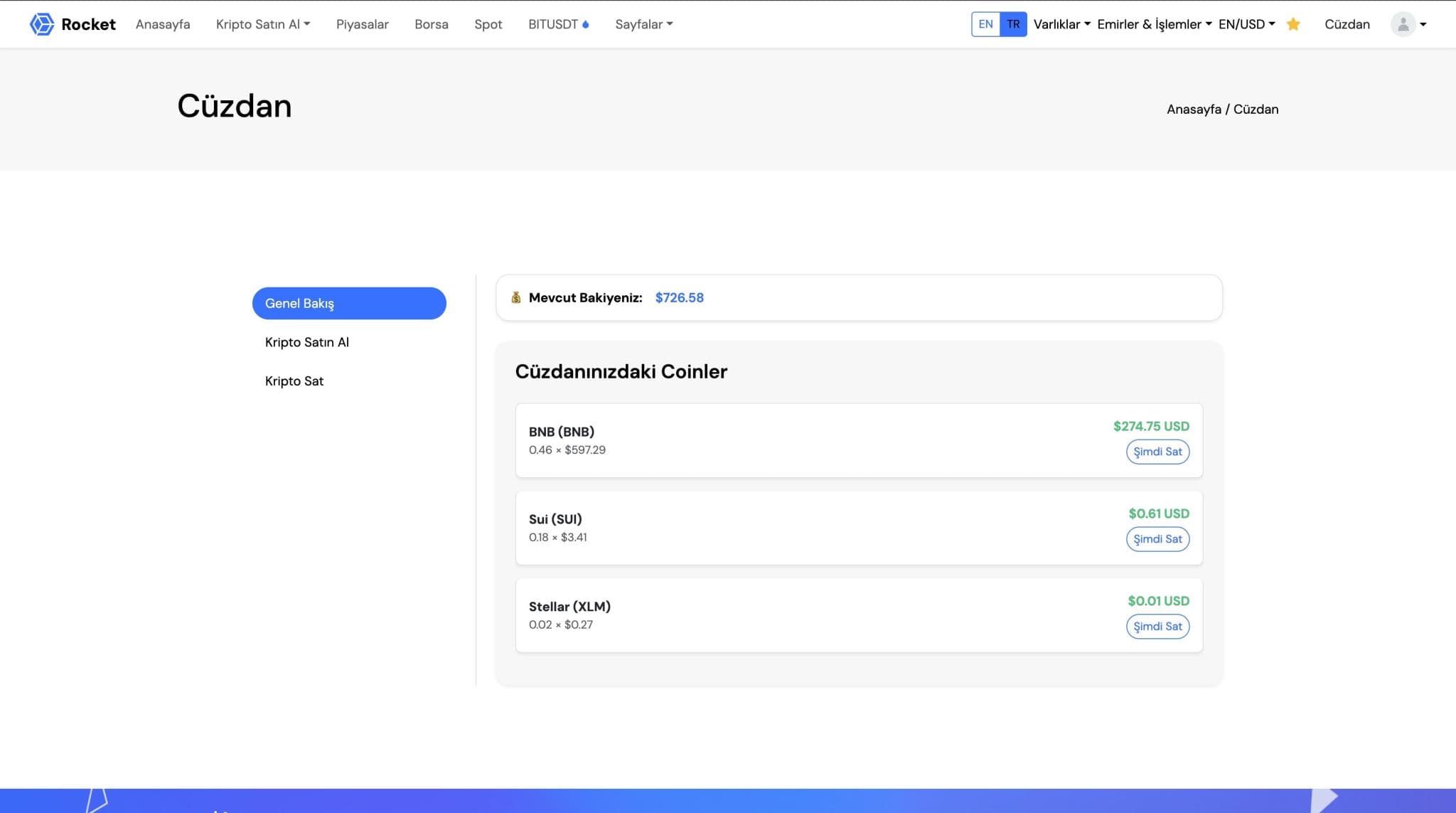
Task: Click the Sui (SUI) coin card
Action: 782,528
